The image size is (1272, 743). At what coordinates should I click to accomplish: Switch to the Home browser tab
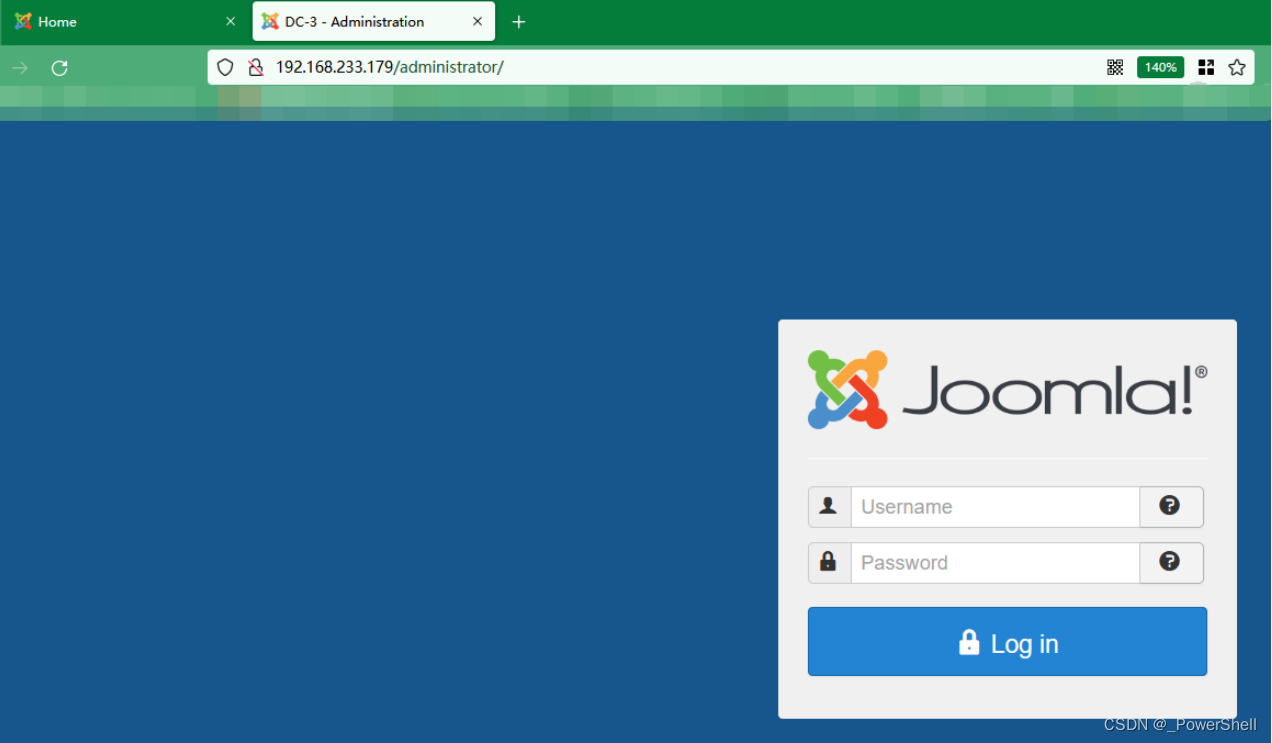click(124, 22)
